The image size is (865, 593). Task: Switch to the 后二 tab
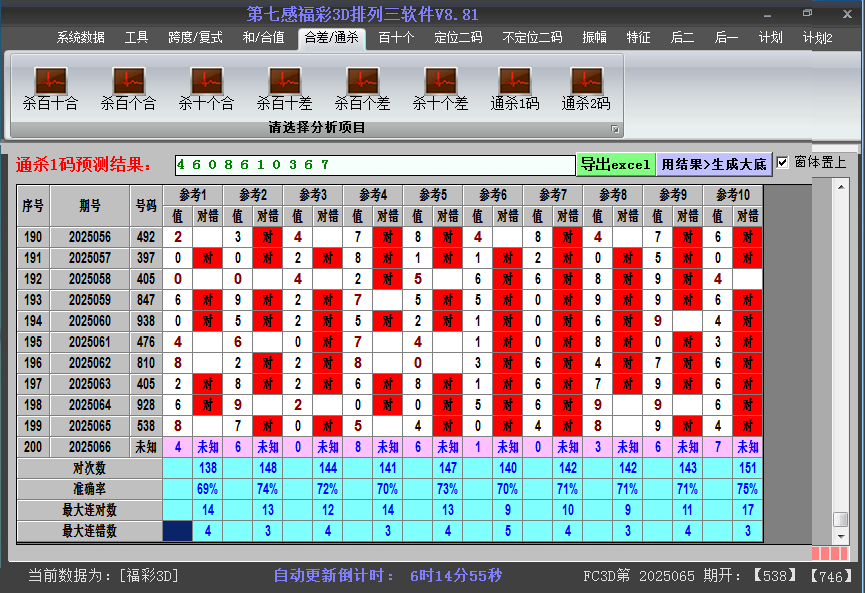[x=682, y=38]
